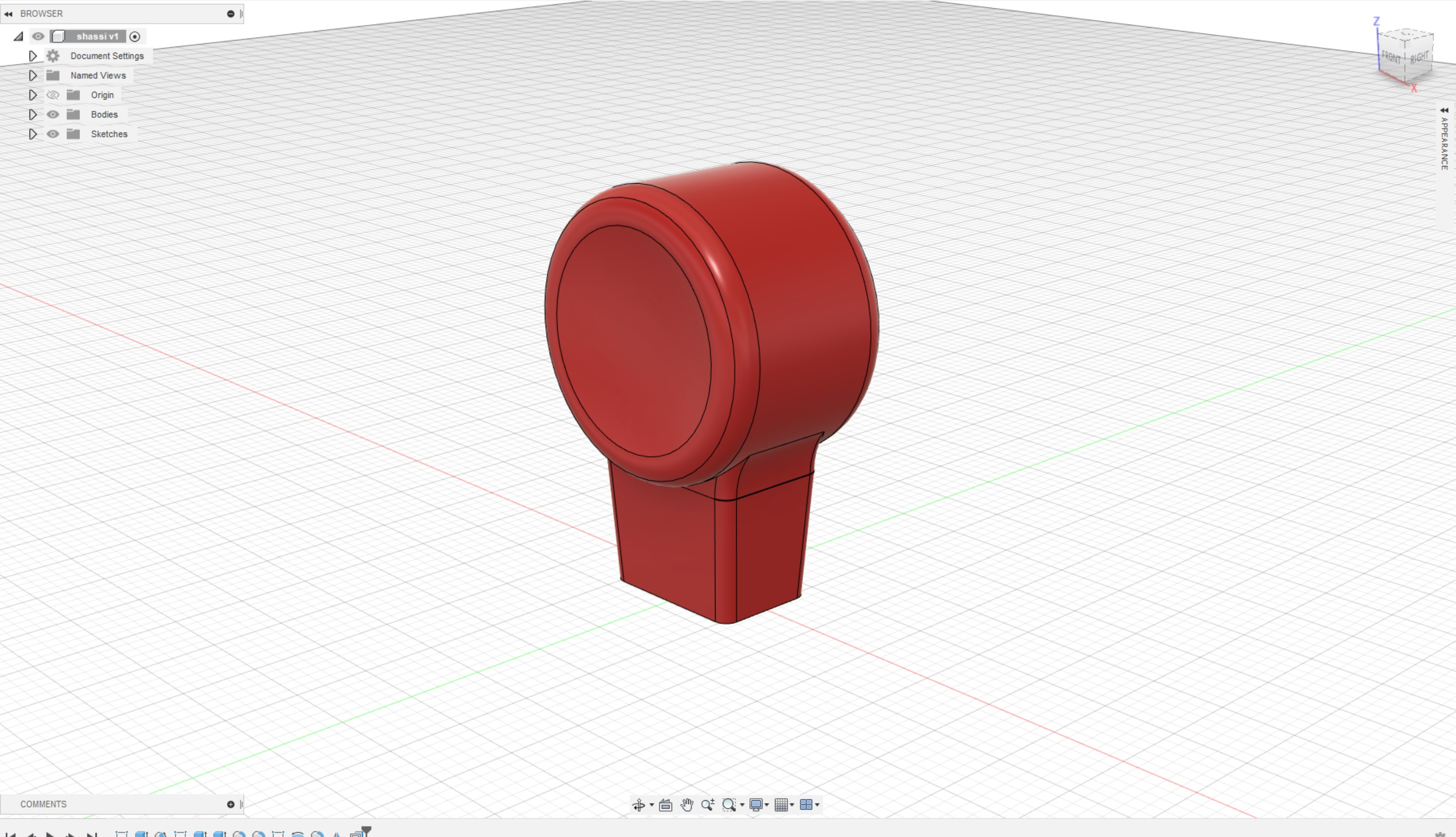
Task: Expand the Named Views folder
Action: click(x=33, y=75)
